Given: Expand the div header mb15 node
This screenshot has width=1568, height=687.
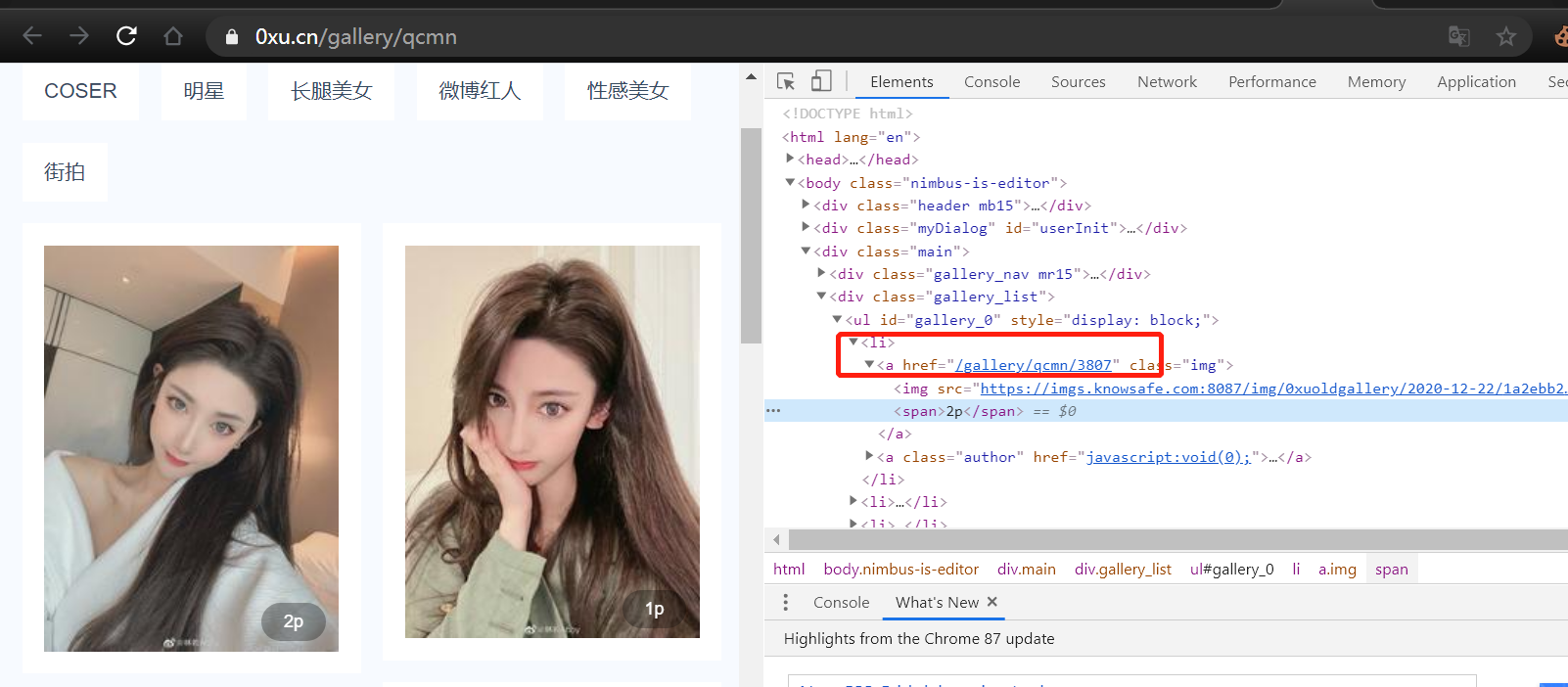Looking at the screenshot, I should point(806,205).
